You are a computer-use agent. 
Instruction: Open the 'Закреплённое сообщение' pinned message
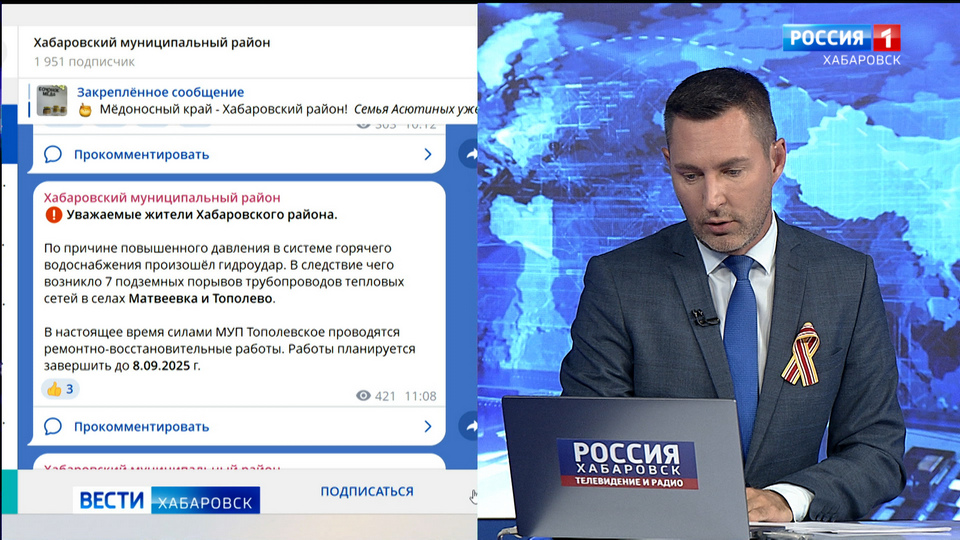pyautogui.click(x=160, y=92)
